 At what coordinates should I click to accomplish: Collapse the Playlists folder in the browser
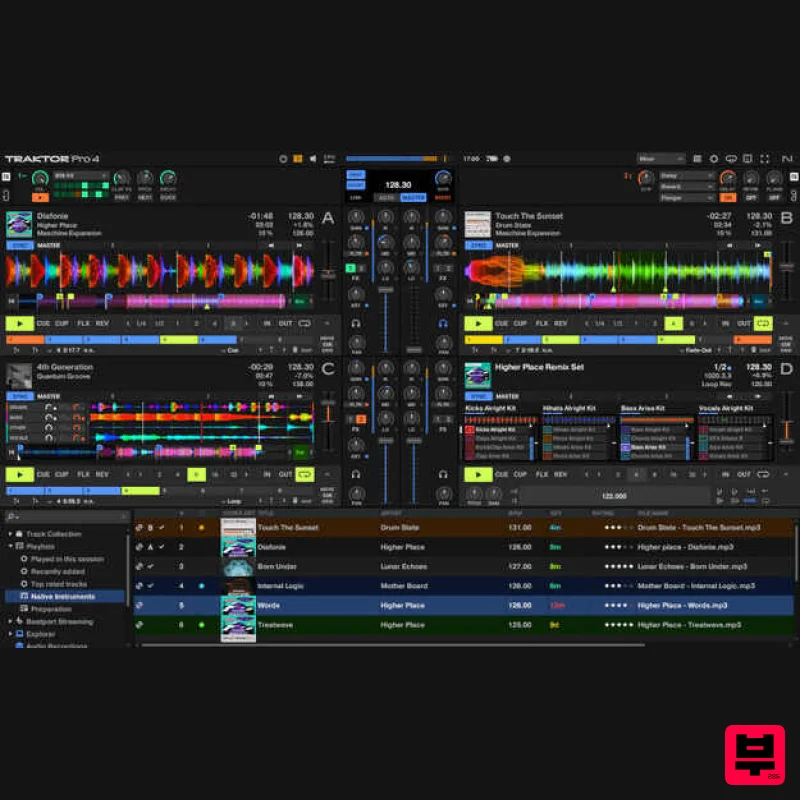pyautogui.click(x=11, y=545)
